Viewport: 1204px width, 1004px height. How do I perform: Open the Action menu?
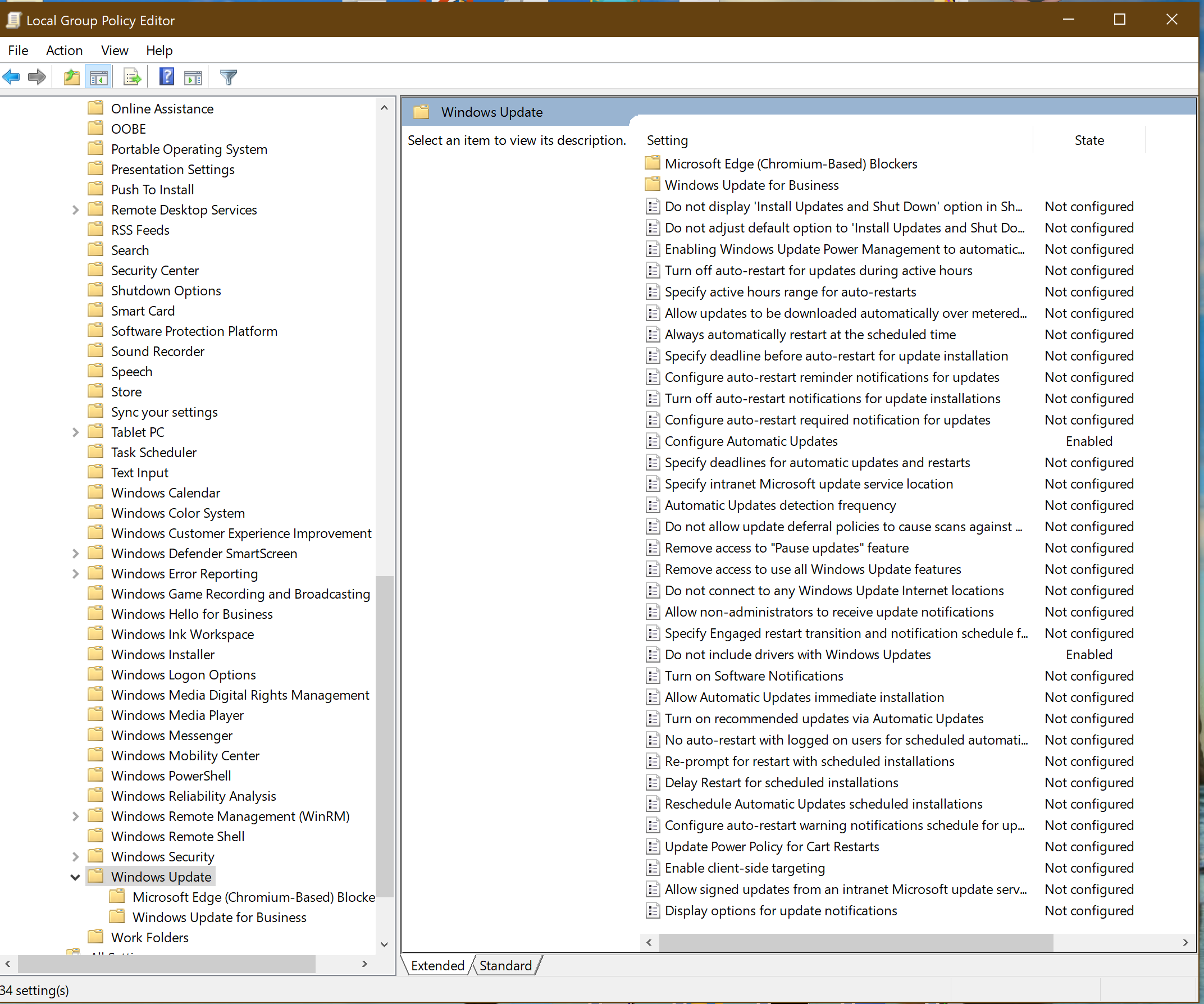[64, 51]
